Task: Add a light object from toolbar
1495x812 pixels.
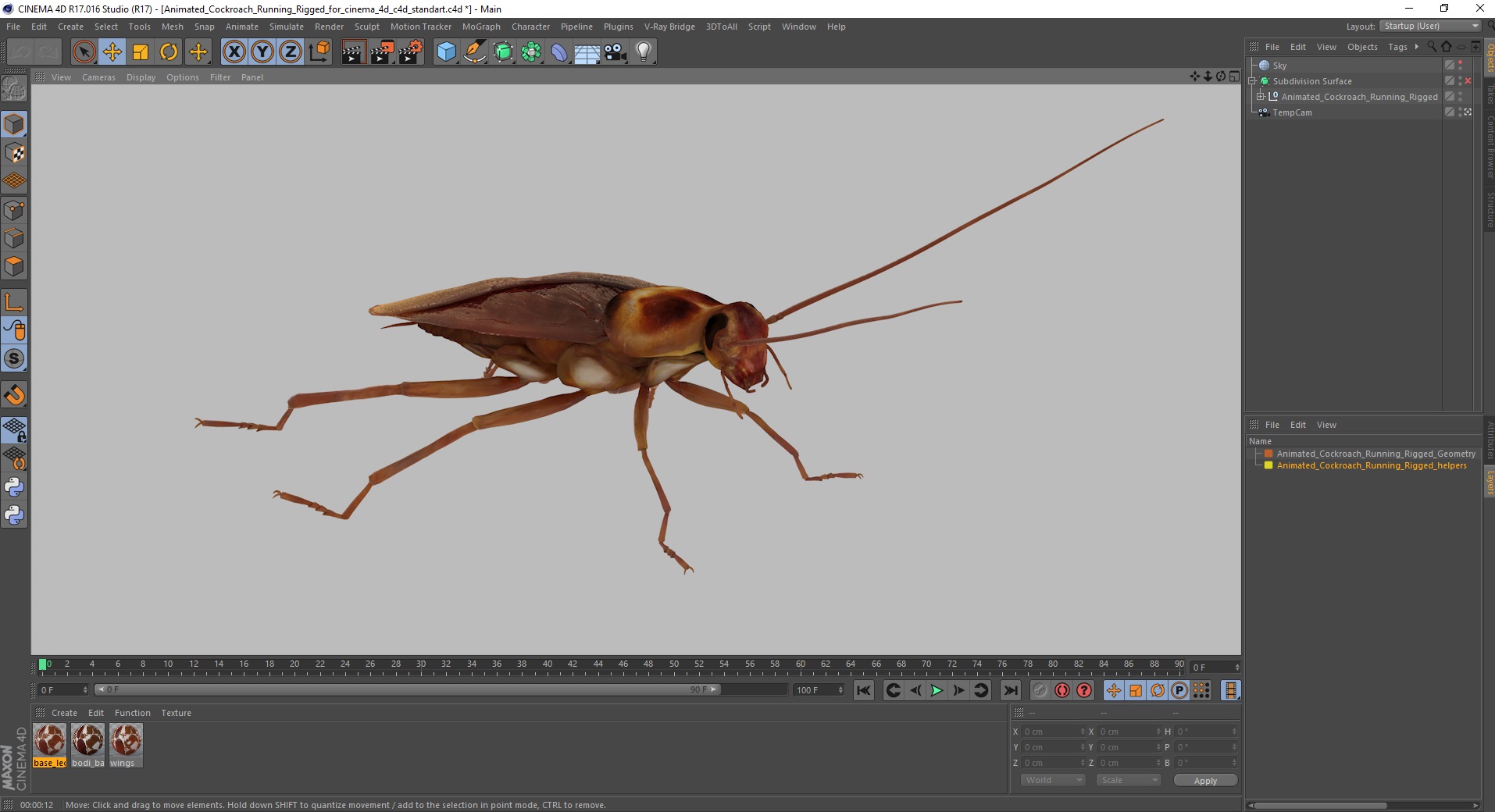Action: tap(643, 52)
